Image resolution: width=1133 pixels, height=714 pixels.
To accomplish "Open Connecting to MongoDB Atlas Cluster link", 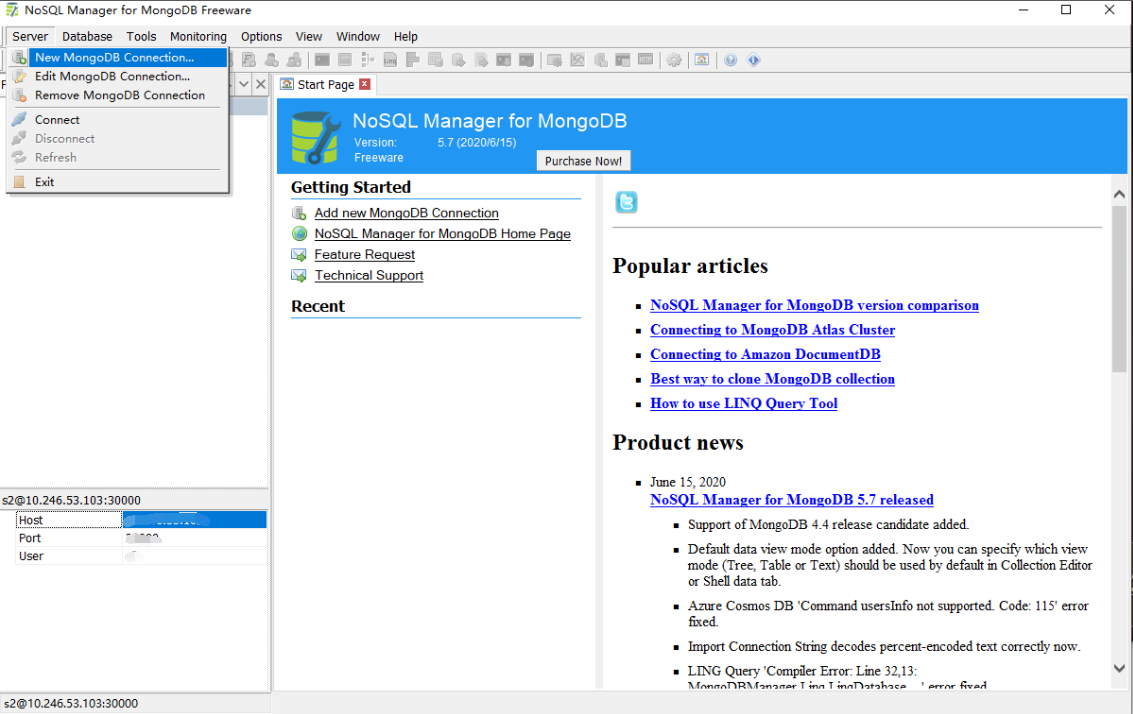I will (772, 330).
